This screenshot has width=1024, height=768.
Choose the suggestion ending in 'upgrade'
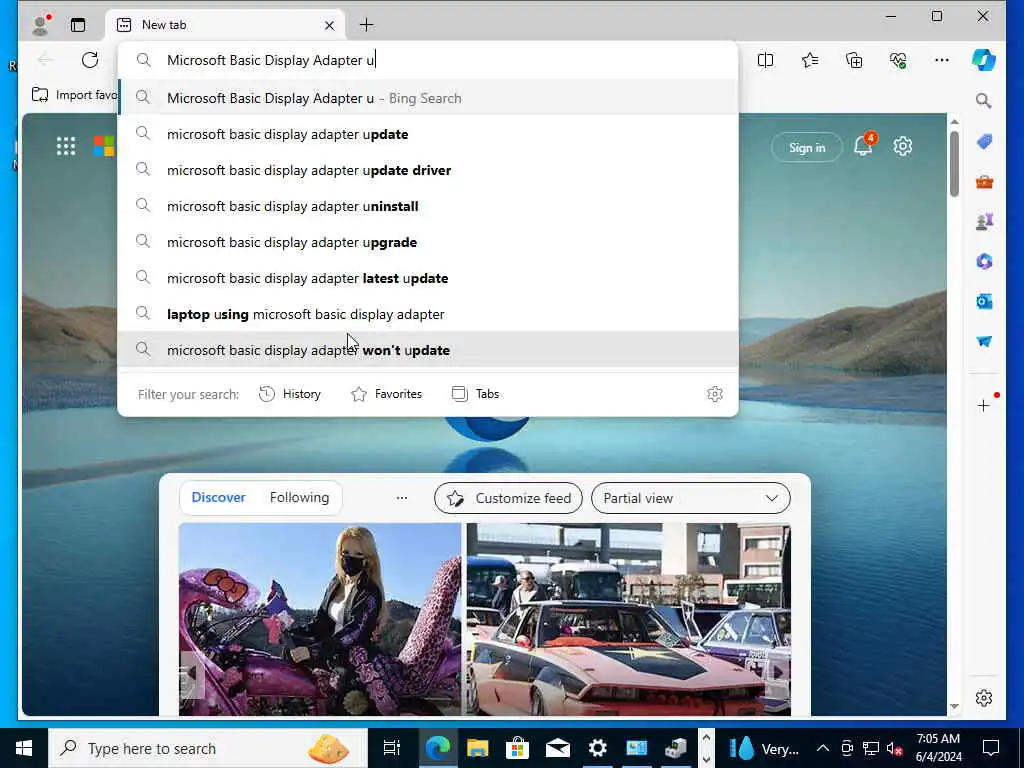click(x=428, y=242)
